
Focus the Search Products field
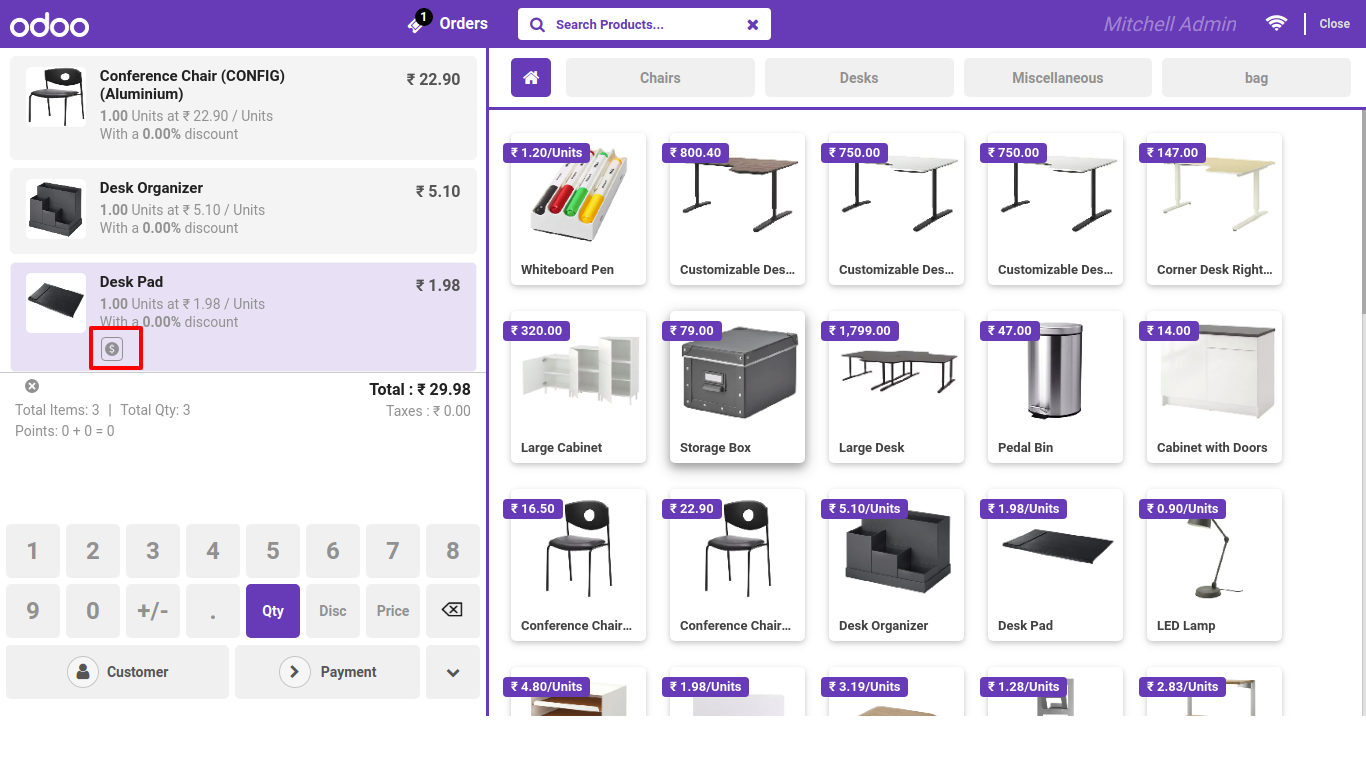pyautogui.click(x=644, y=24)
